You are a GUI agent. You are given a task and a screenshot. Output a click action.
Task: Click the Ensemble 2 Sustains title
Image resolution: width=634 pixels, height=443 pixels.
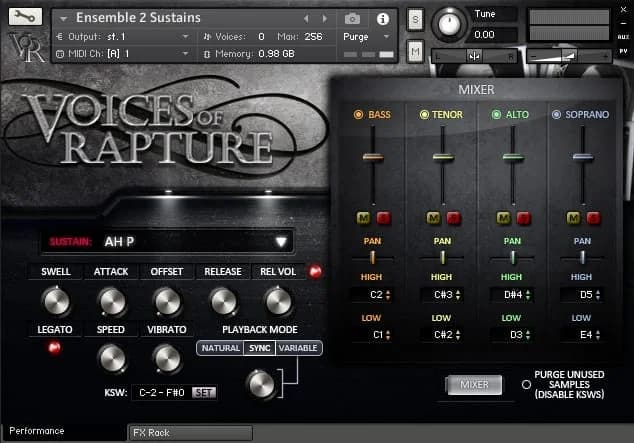point(138,18)
